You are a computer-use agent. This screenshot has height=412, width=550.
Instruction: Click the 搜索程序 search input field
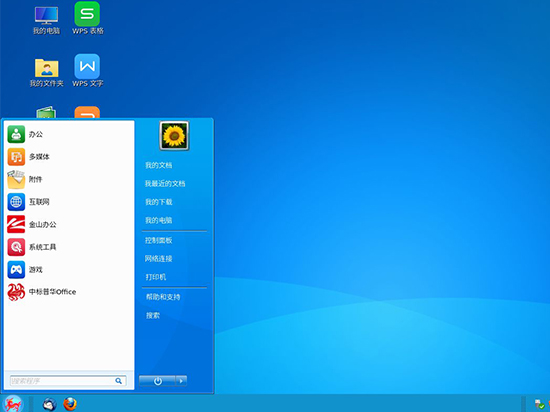(68, 381)
